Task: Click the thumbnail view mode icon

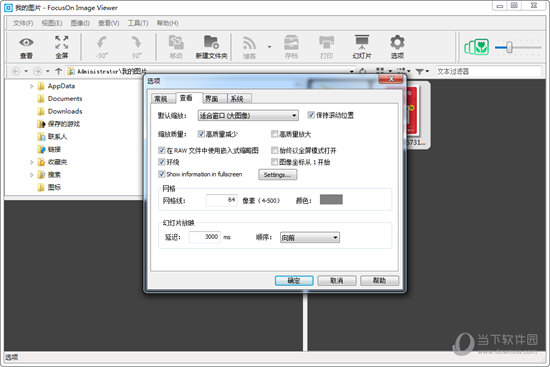Action: [380, 71]
